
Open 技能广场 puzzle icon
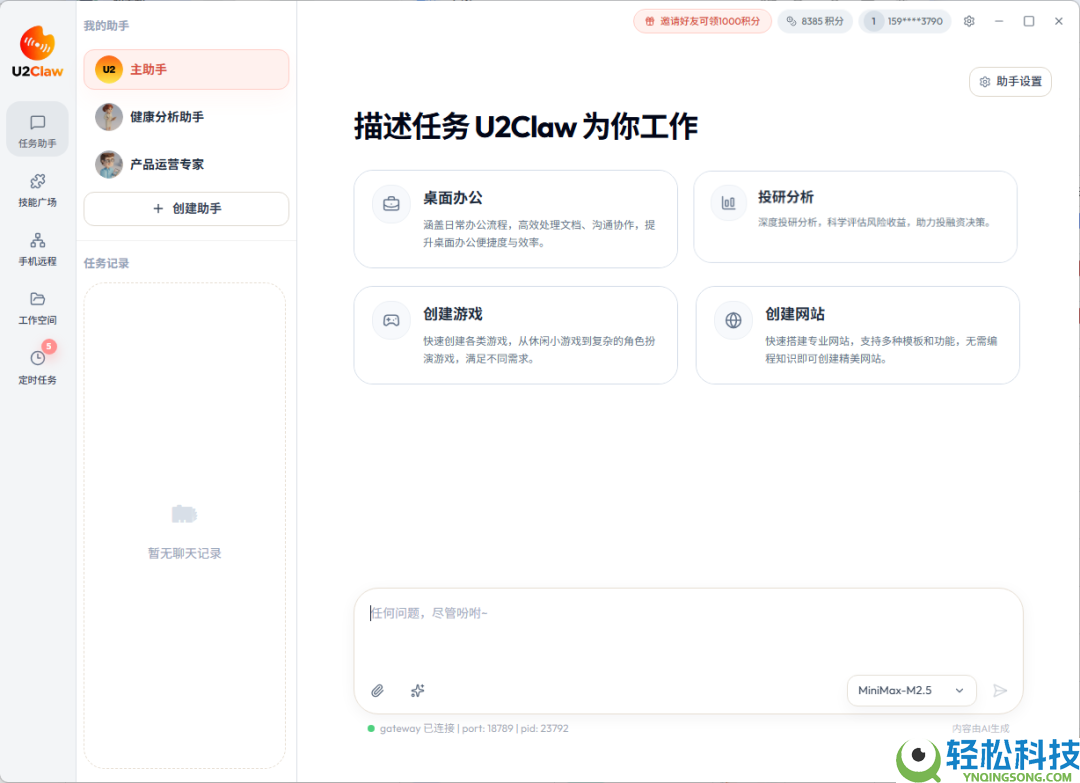click(x=38, y=181)
